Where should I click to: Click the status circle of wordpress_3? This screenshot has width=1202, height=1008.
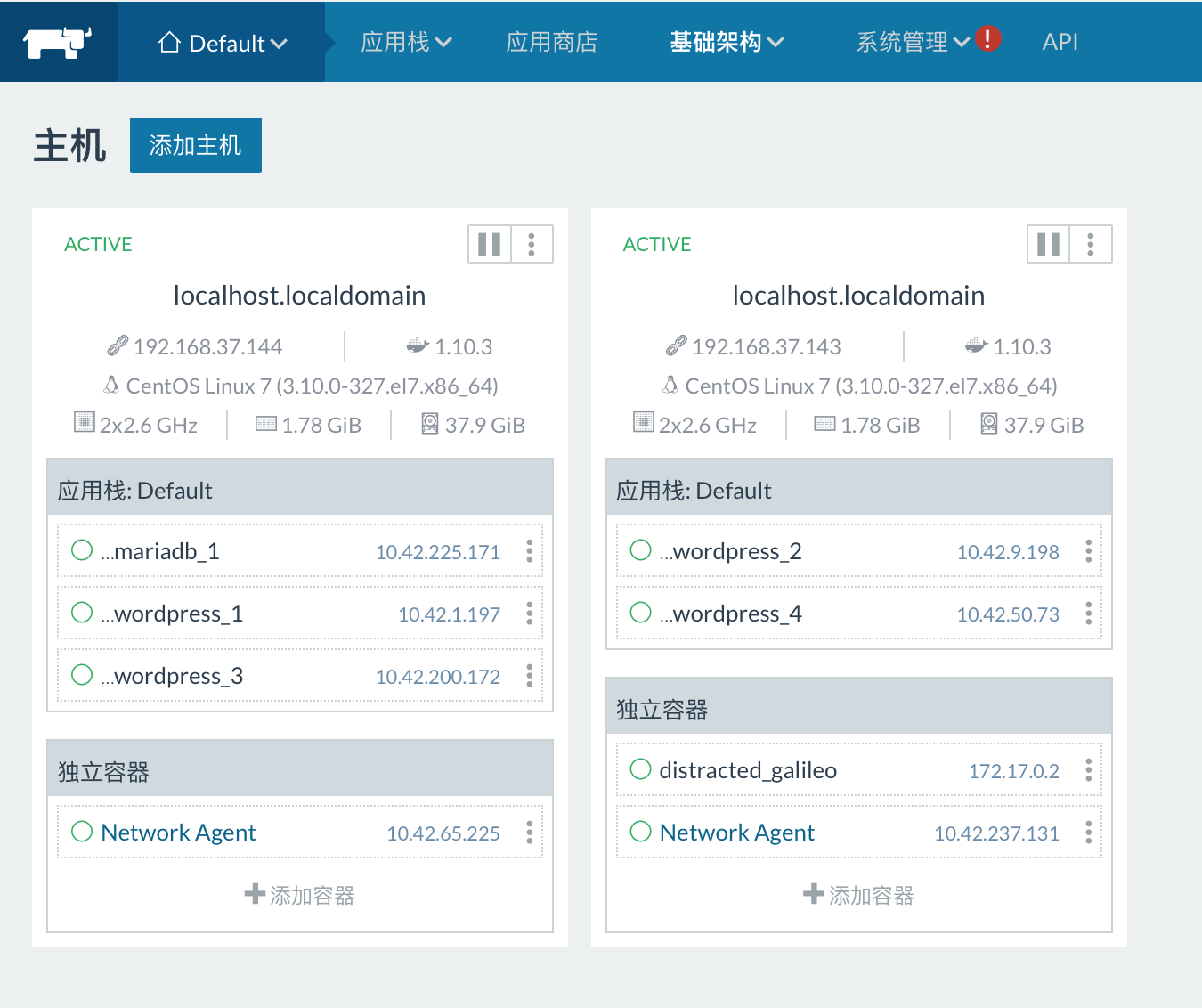point(82,675)
